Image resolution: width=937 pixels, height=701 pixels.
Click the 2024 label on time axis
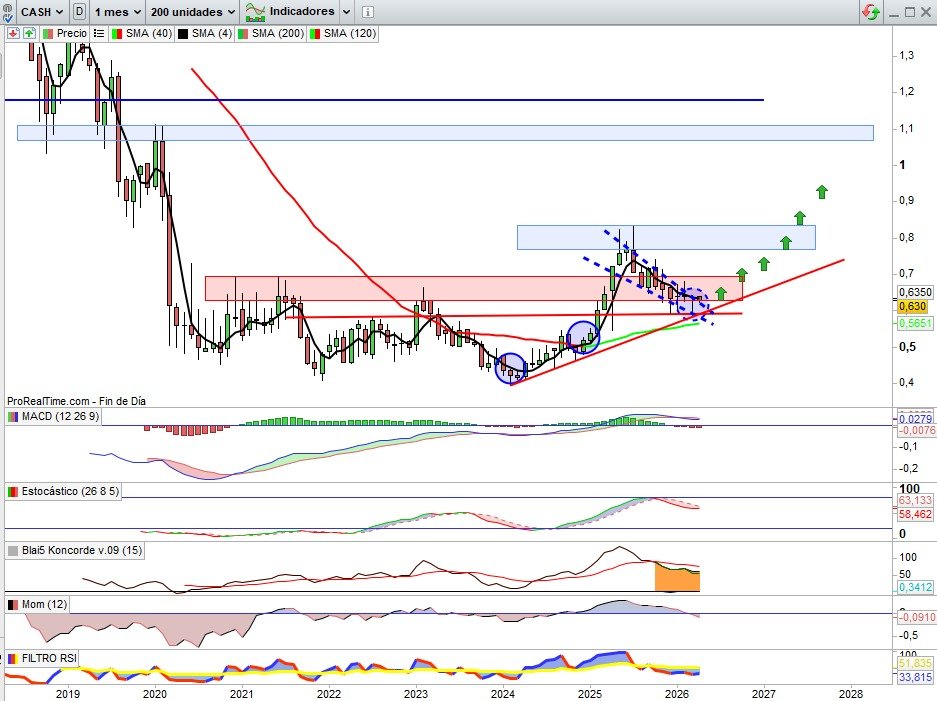503,694
